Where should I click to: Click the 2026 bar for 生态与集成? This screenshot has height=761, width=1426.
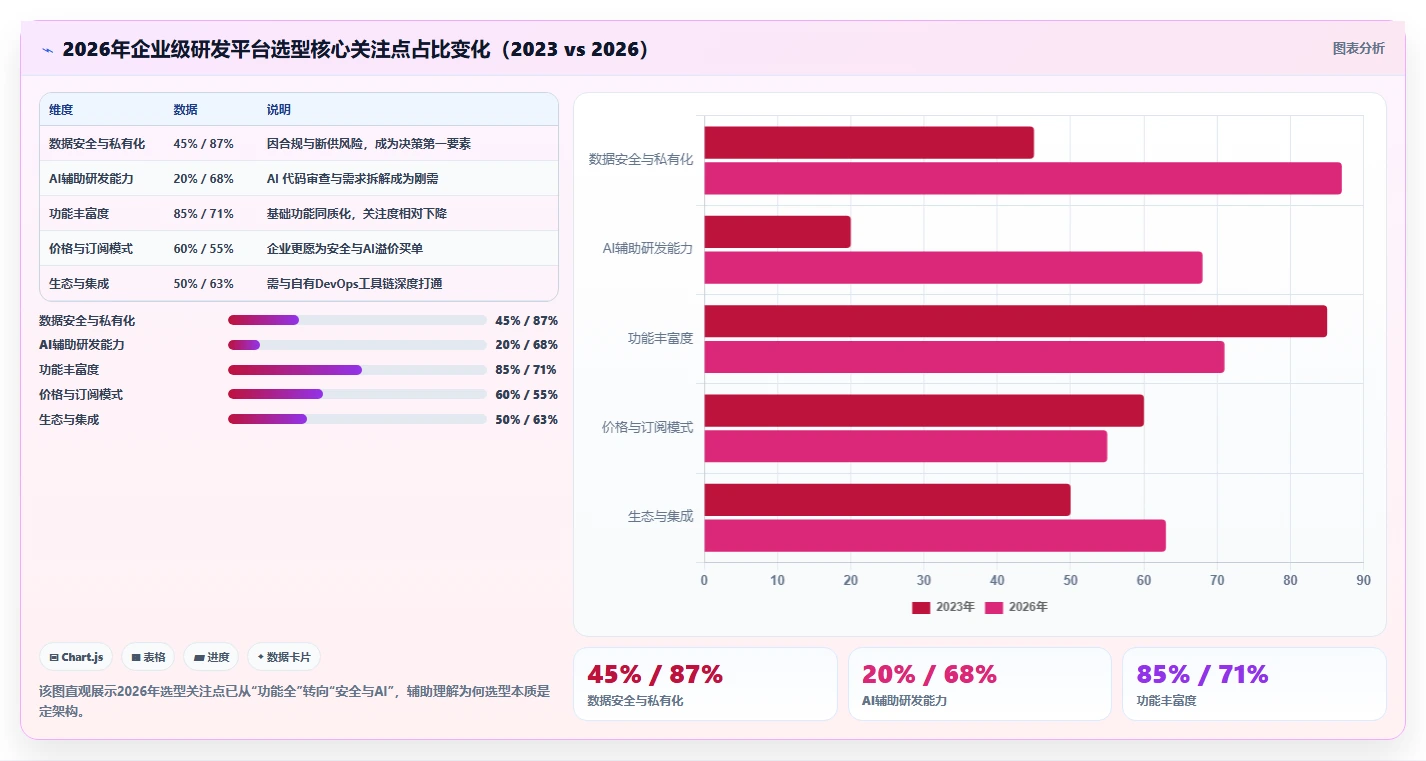coord(935,536)
